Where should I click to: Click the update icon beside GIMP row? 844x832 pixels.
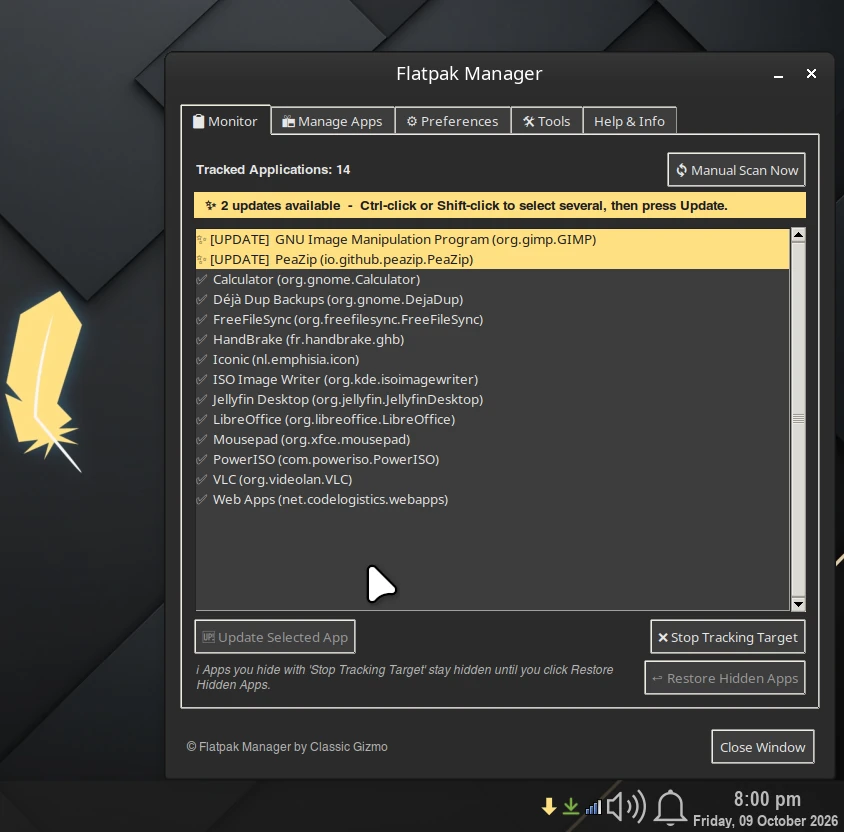pos(202,239)
